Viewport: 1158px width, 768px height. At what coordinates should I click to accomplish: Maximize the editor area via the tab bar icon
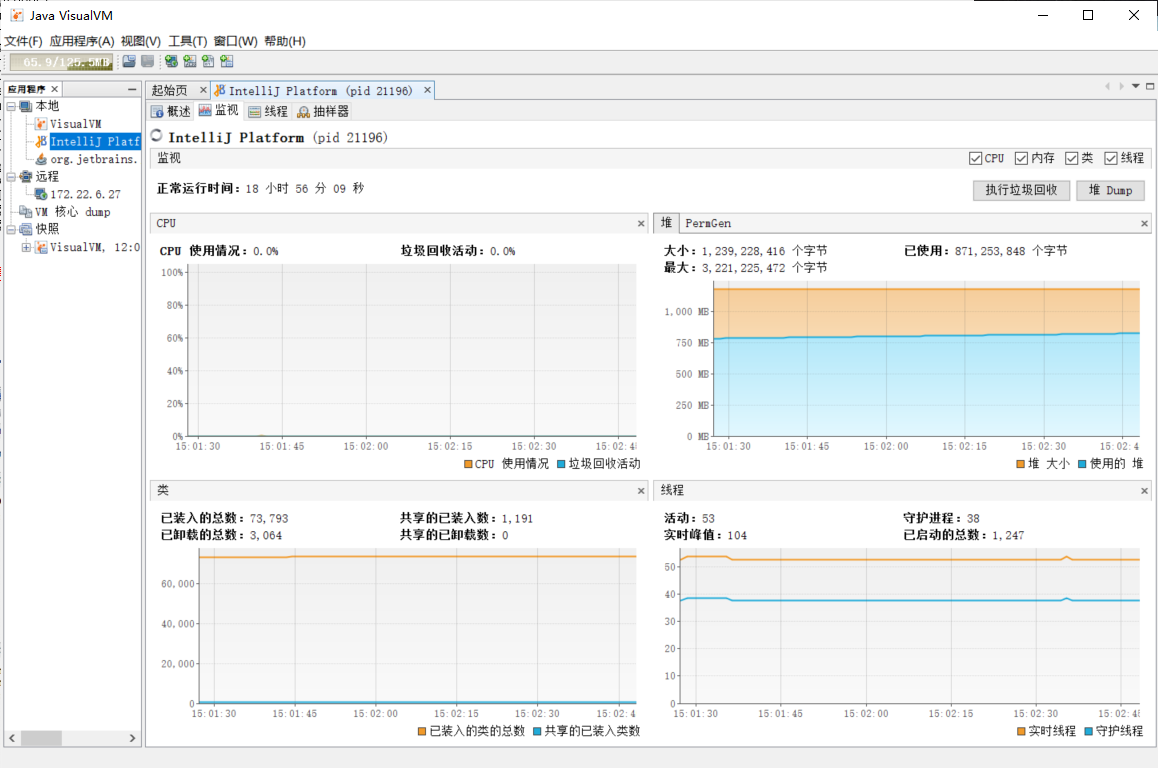pyautogui.click(x=1150, y=86)
